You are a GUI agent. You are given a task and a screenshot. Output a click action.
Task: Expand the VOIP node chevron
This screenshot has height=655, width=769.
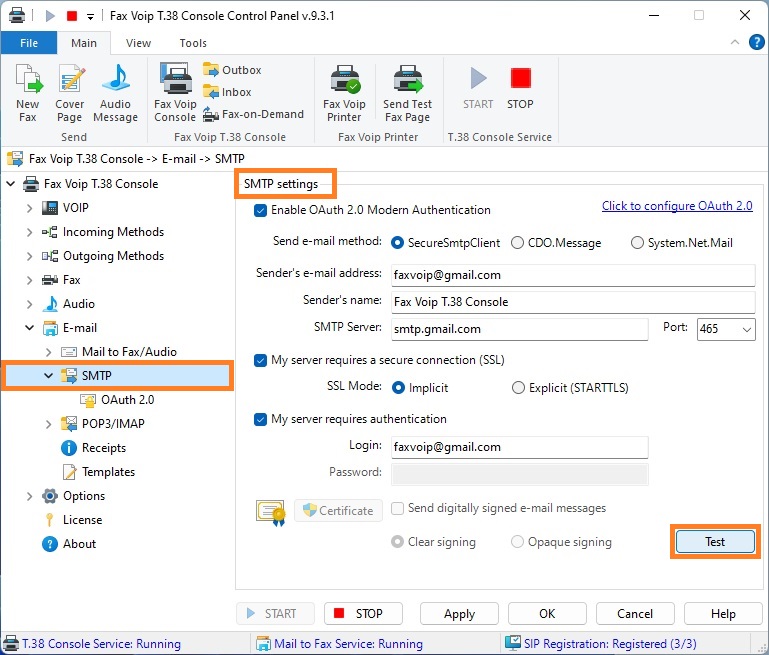29,208
